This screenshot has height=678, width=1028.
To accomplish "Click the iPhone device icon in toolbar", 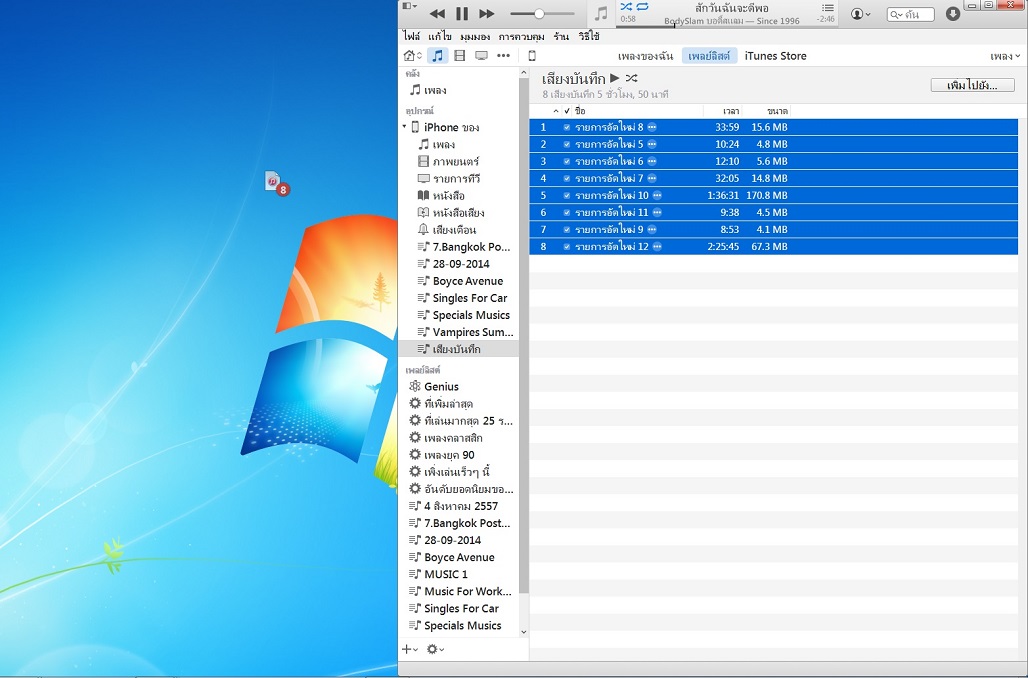I will click(532, 56).
